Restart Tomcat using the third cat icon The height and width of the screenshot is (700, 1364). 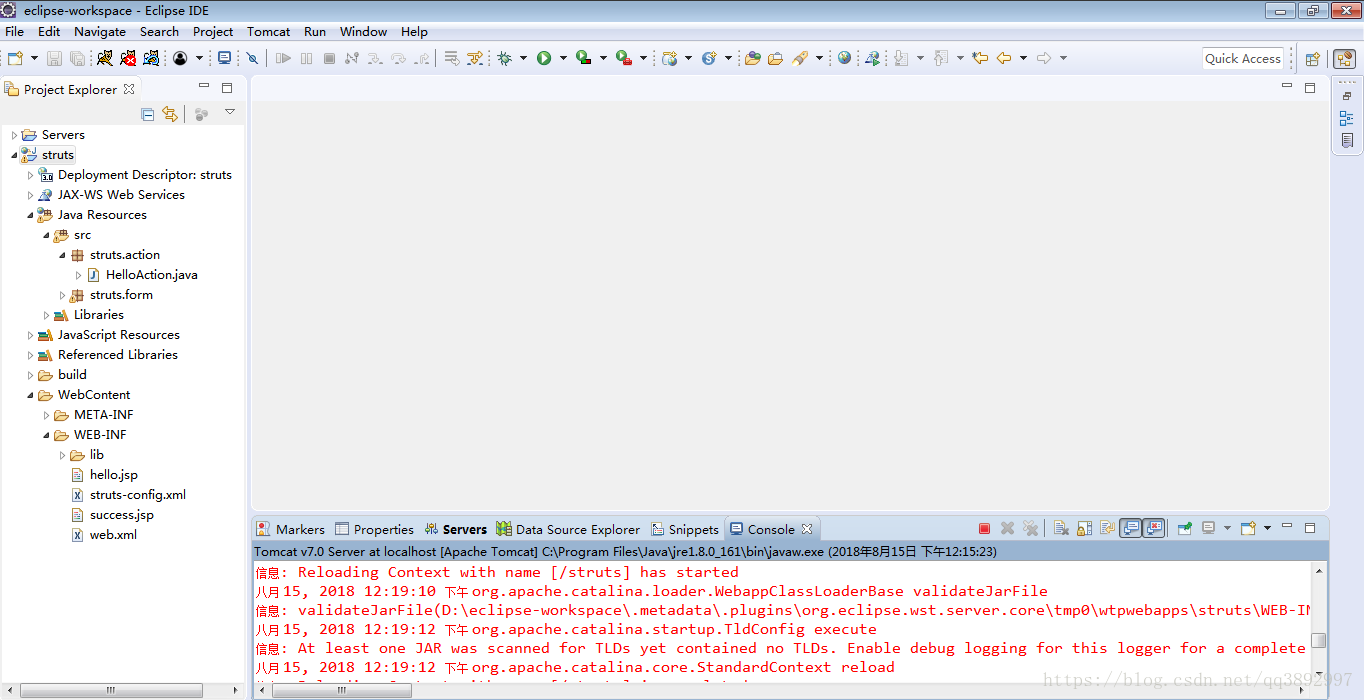tap(151, 58)
